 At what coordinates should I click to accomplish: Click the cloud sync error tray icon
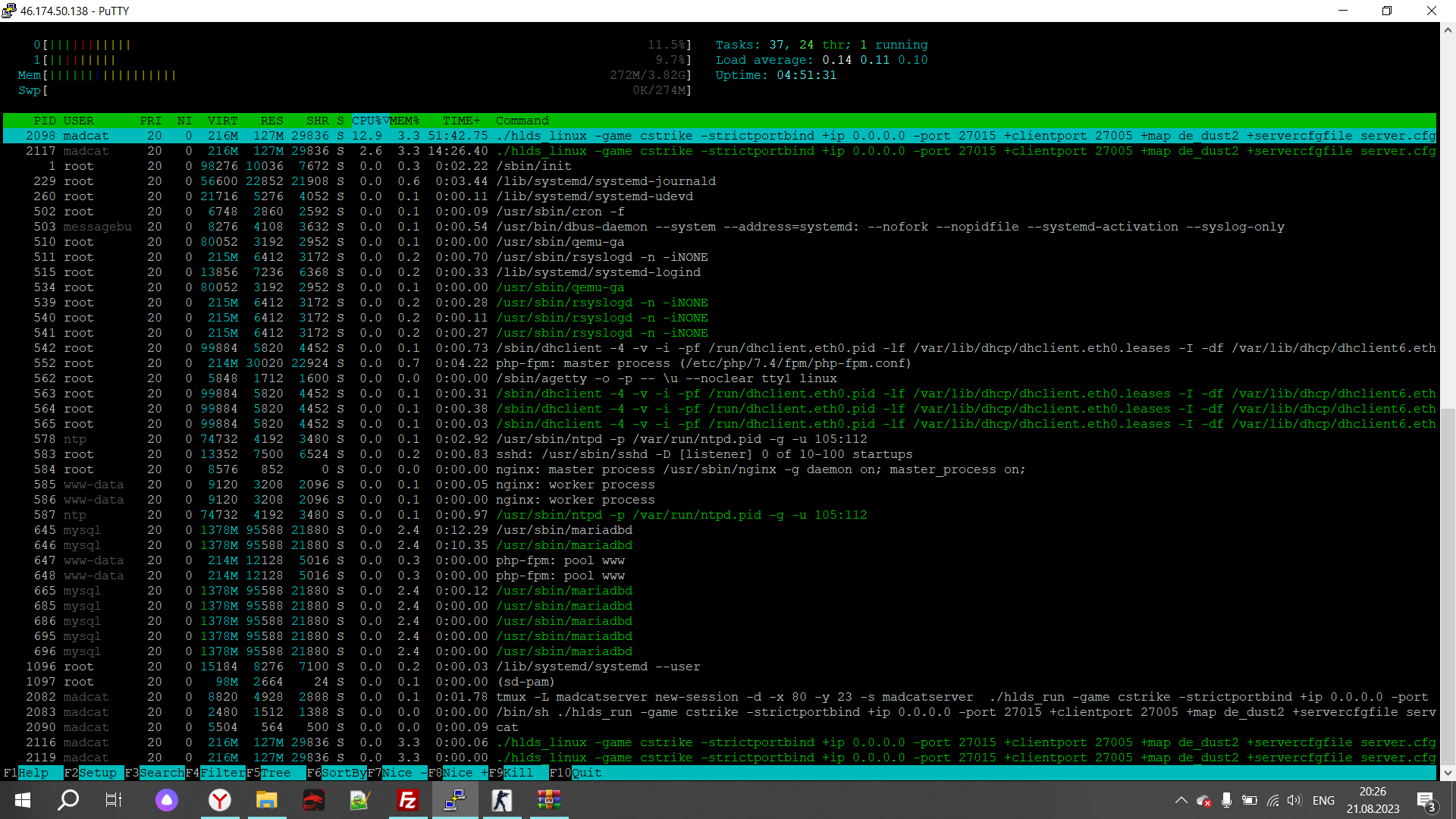[1203, 801]
